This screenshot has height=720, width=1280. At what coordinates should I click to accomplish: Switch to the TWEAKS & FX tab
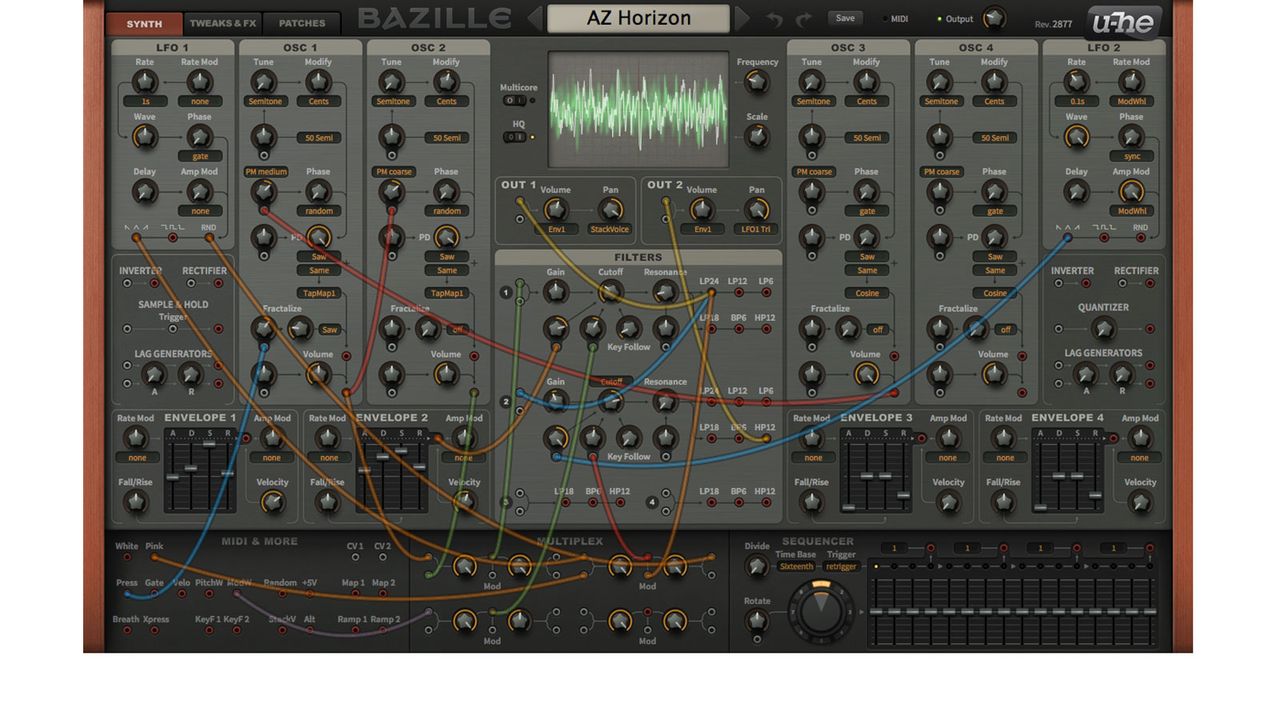tap(223, 23)
